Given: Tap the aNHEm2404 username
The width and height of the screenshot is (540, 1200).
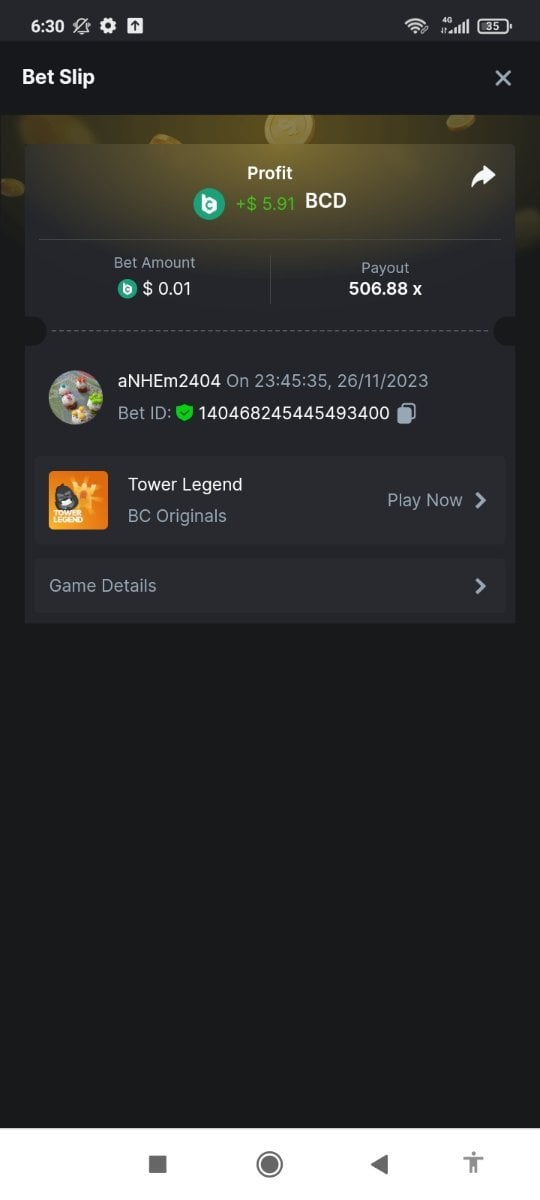Looking at the screenshot, I should pyautogui.click(x=169, y=381).
